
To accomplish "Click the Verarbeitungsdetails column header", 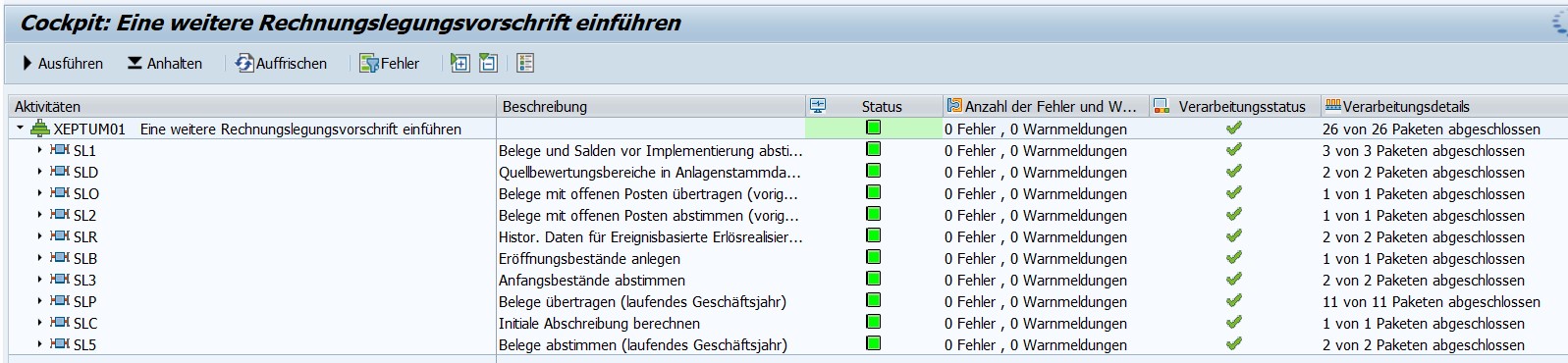I will click(x=1405, y=106).
